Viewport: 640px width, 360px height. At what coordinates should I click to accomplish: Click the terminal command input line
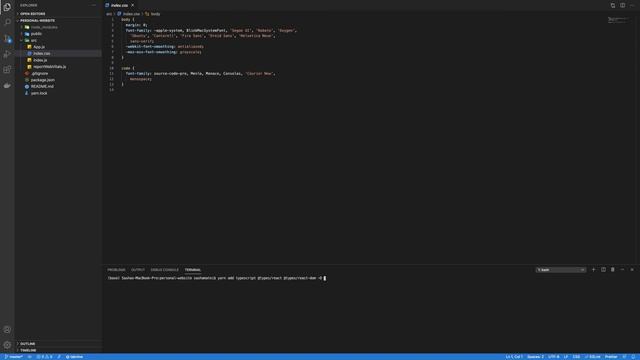(x=216, y=278)
